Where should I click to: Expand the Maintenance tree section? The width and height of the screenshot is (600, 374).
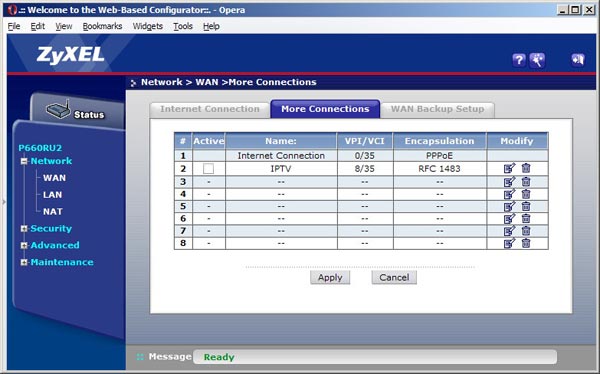click(x=24, y=262)
